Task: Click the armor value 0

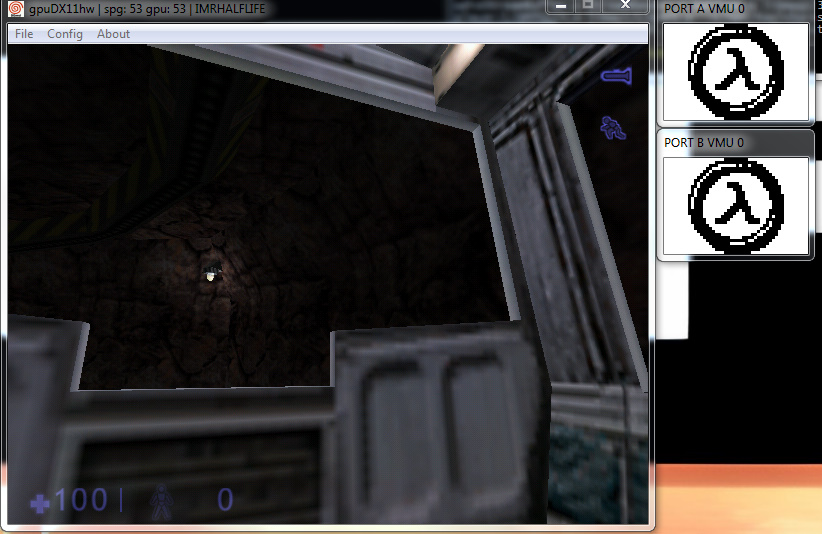Action: (225, 500)
